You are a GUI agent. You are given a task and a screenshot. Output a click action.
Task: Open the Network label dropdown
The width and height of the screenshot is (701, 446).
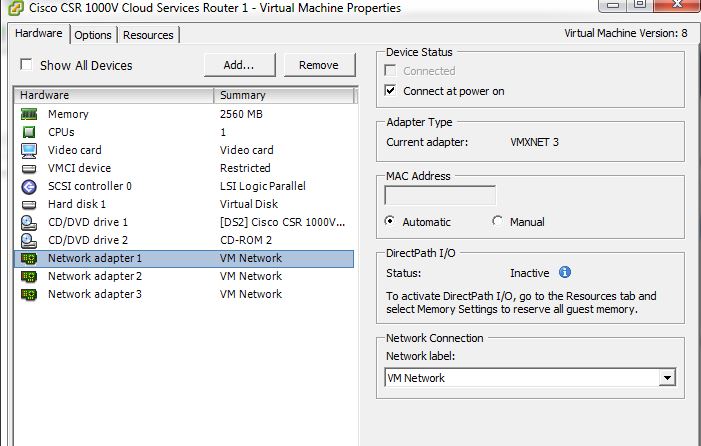click(667, 378)
